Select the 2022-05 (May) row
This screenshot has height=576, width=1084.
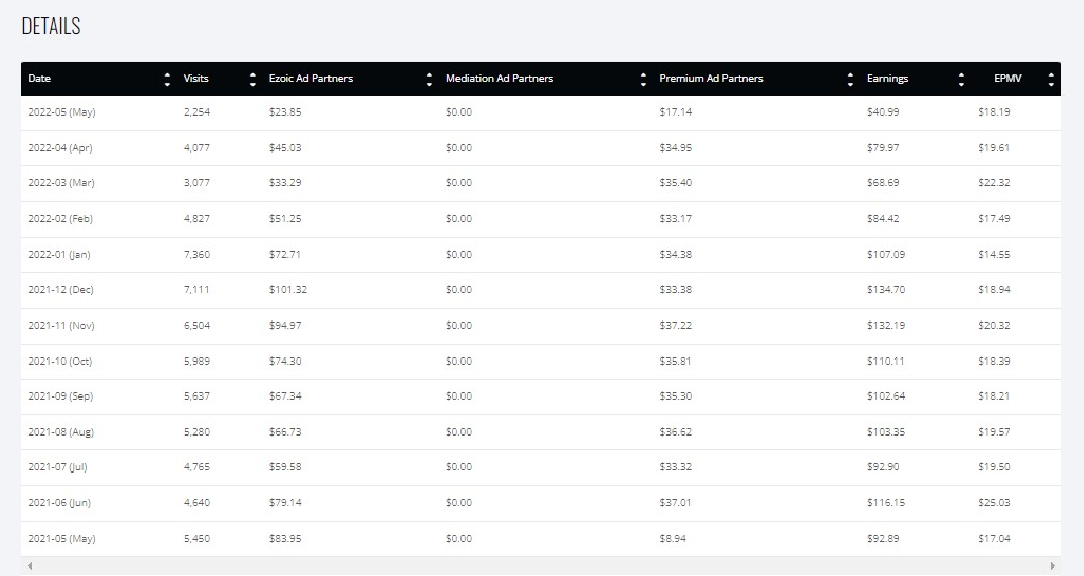pos(541,113)
